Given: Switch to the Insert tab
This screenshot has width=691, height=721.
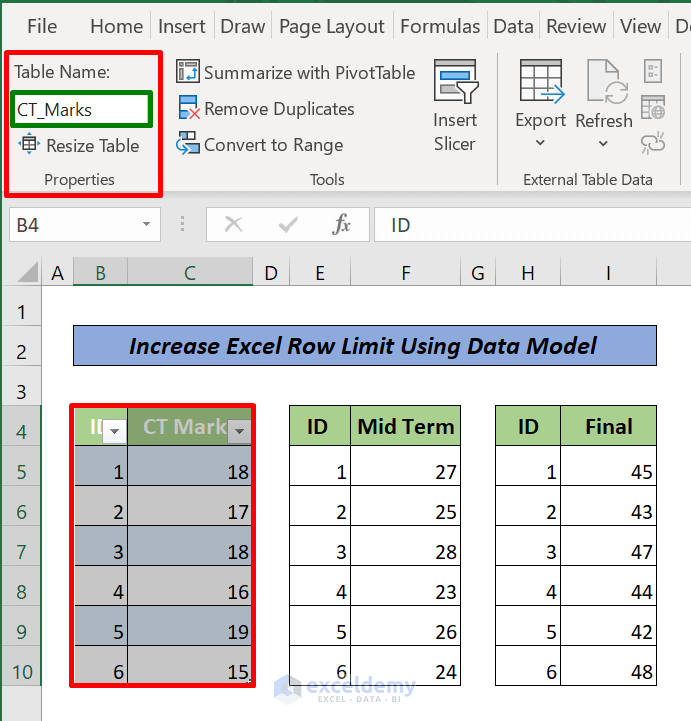Looking at the screenshot, I should tap(182, 26).
